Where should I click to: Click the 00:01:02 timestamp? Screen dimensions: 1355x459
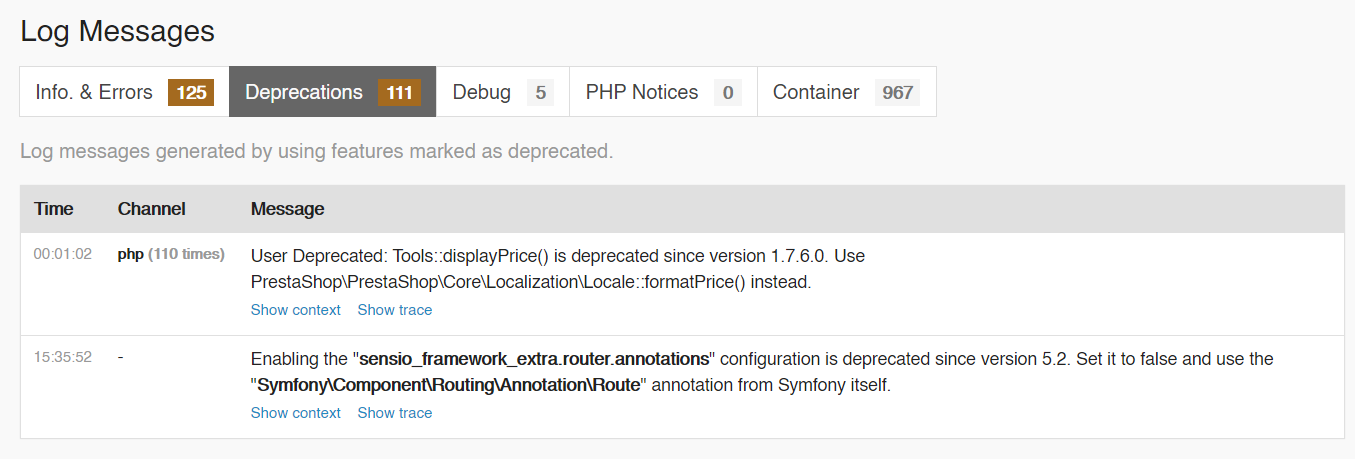(63, 254)
